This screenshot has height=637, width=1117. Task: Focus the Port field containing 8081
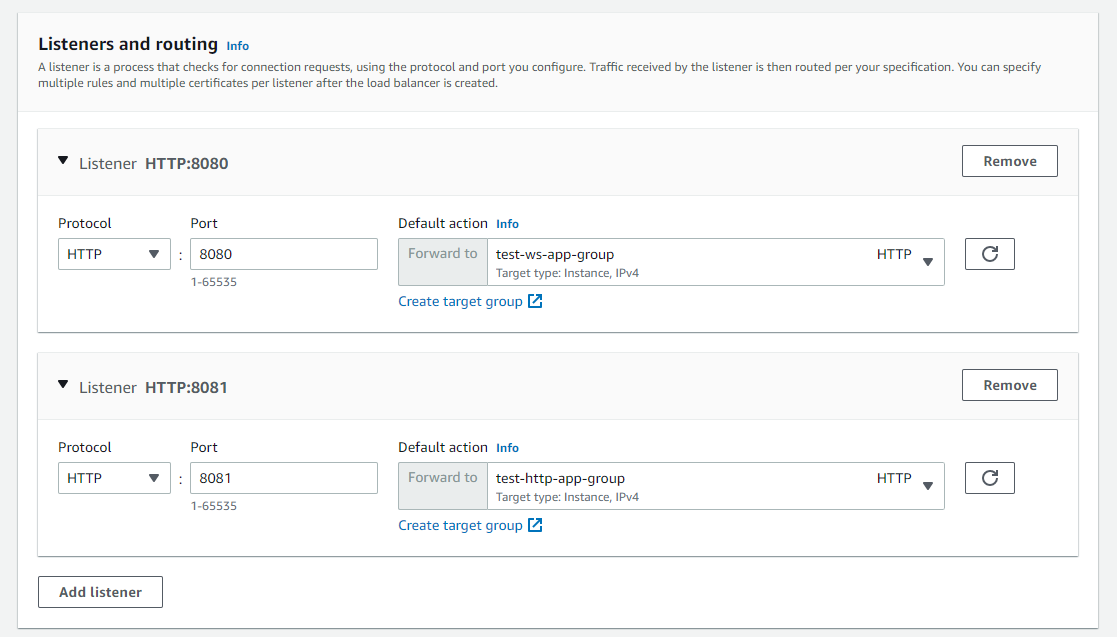[x=283, y=478]
